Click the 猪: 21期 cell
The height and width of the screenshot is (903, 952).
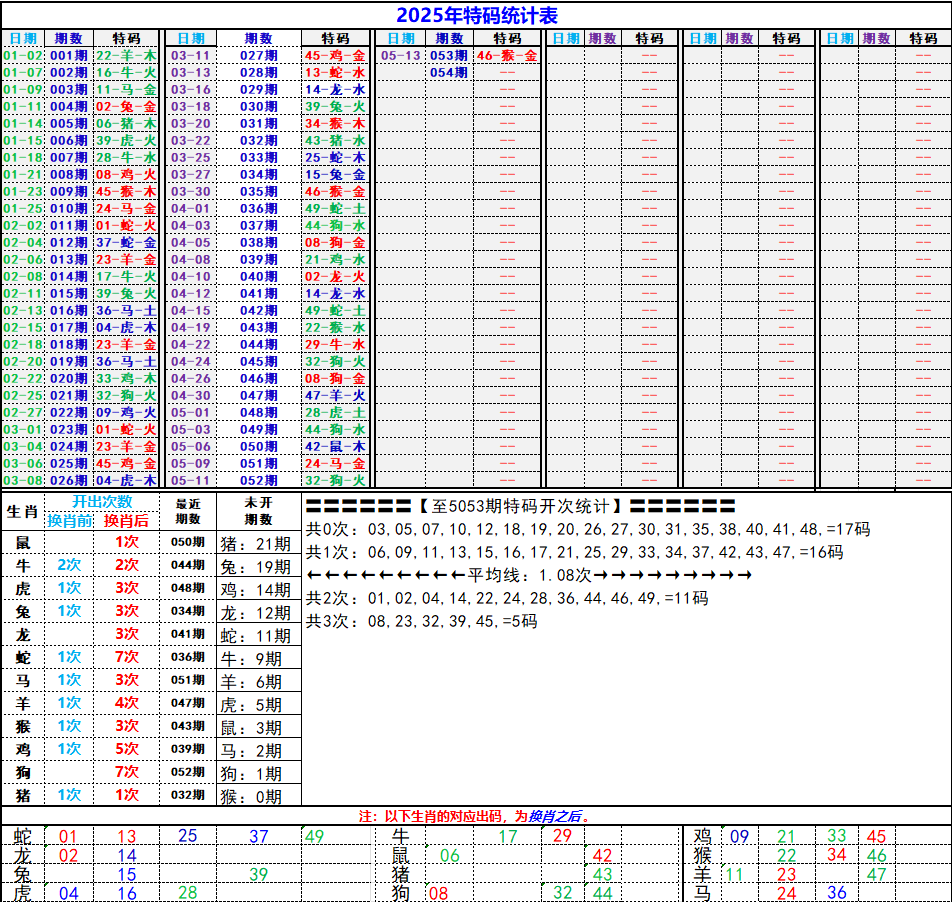point(256,544)
